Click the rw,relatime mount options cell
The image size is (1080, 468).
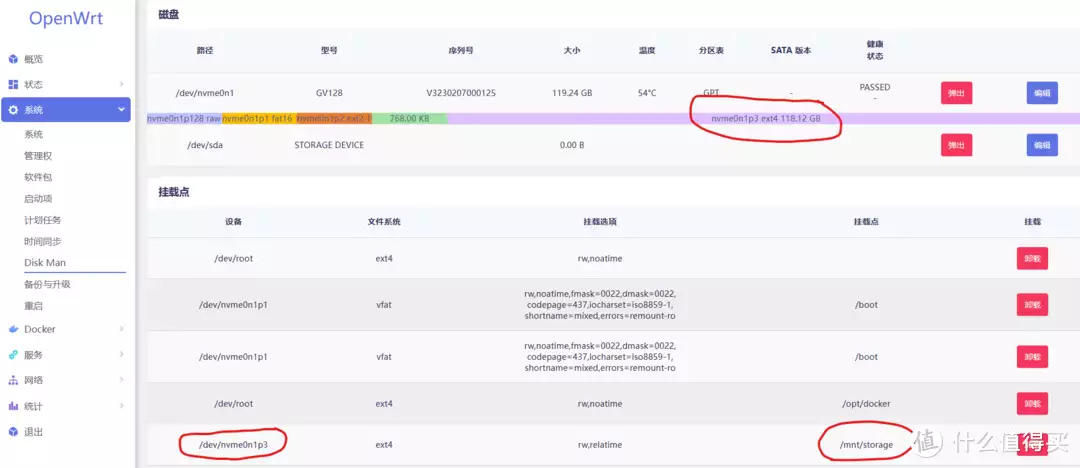pos(599,445)
